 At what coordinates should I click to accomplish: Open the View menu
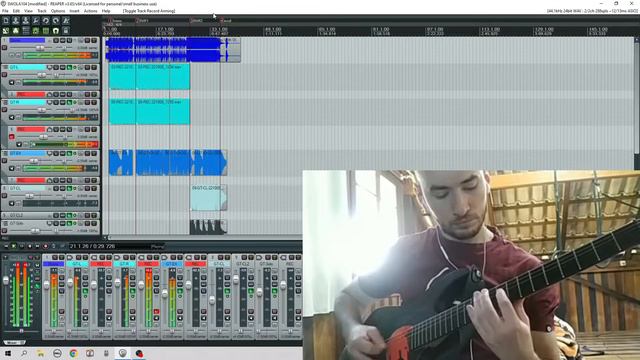click(28, 11)
